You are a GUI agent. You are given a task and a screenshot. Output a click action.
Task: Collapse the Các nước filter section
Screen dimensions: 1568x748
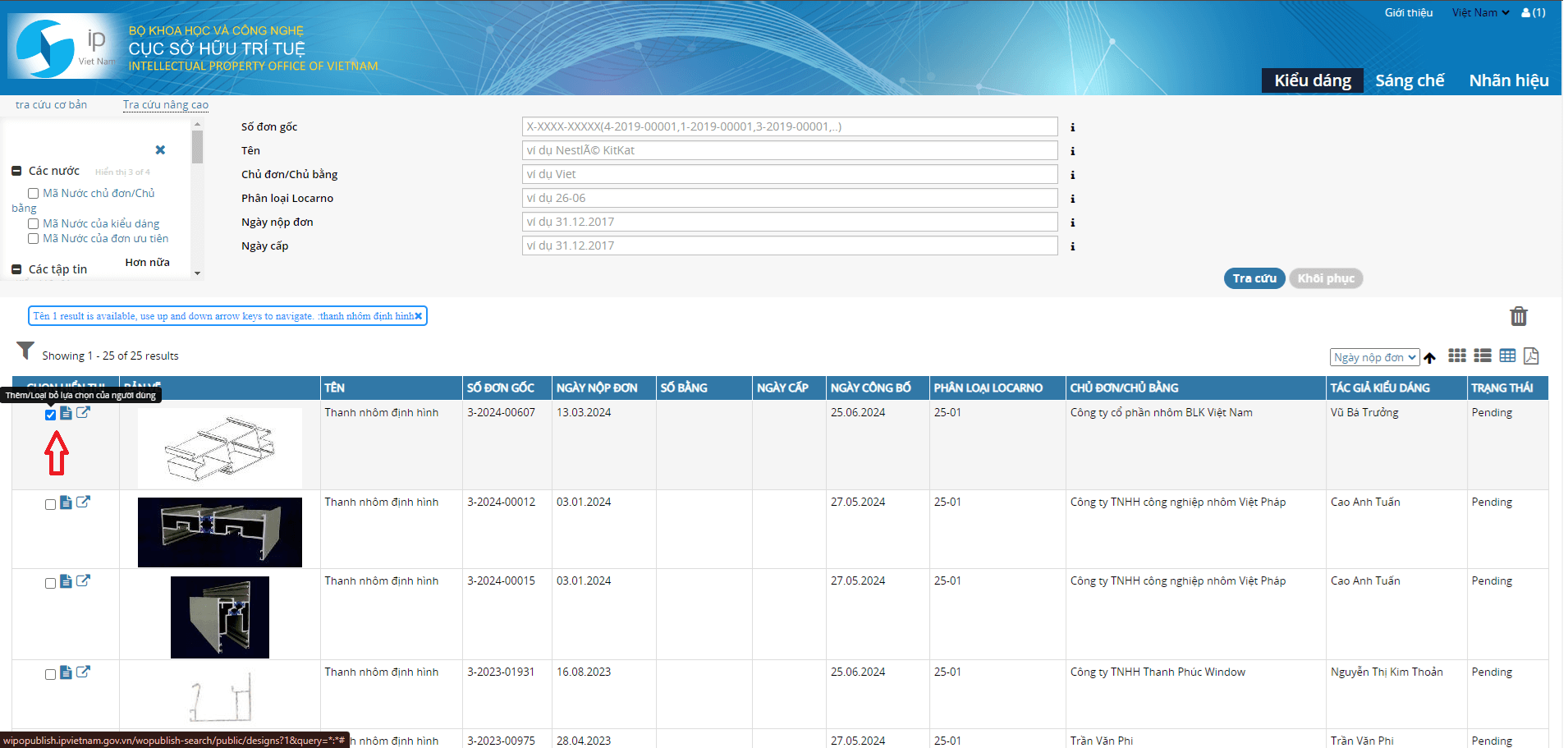click(x=16, y=171)
